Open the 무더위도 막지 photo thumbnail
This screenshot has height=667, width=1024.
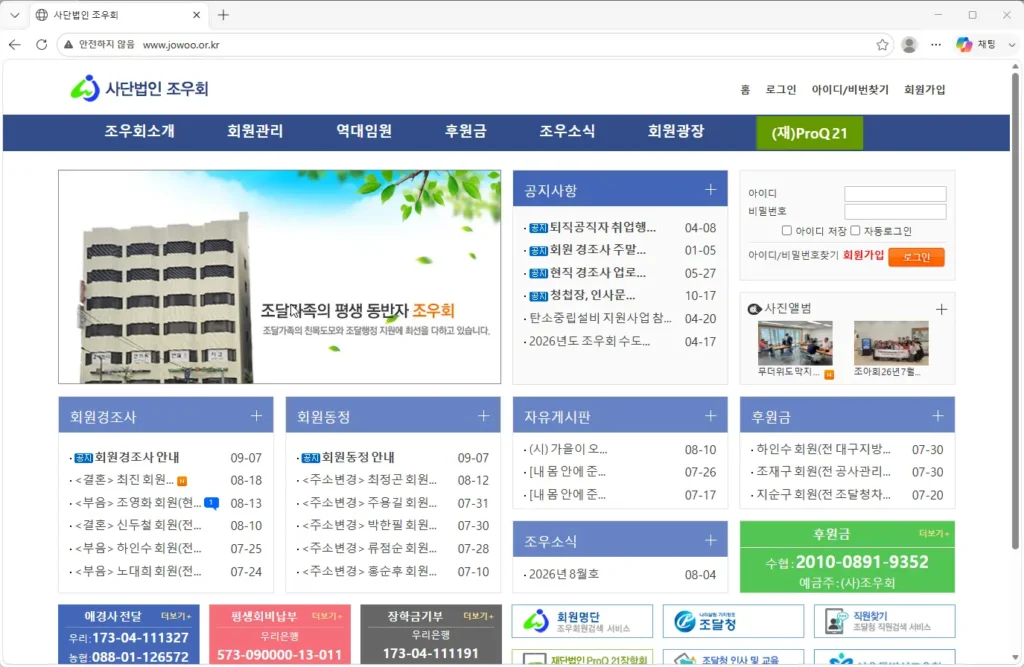(x=795, y=344)
